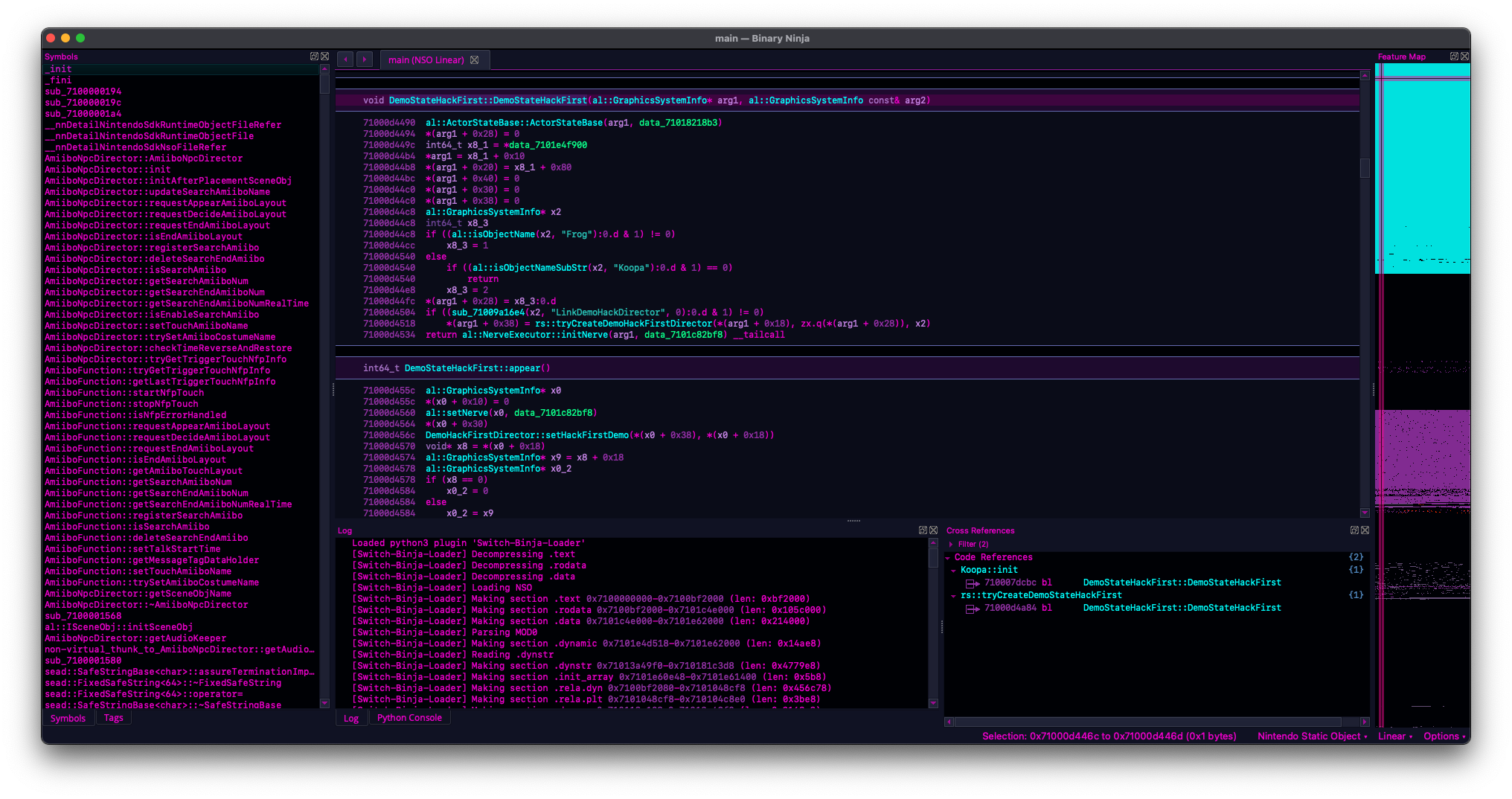1512x799 pixels.
Task: Switch to the Log tab
Action: (x=351, y=718)
